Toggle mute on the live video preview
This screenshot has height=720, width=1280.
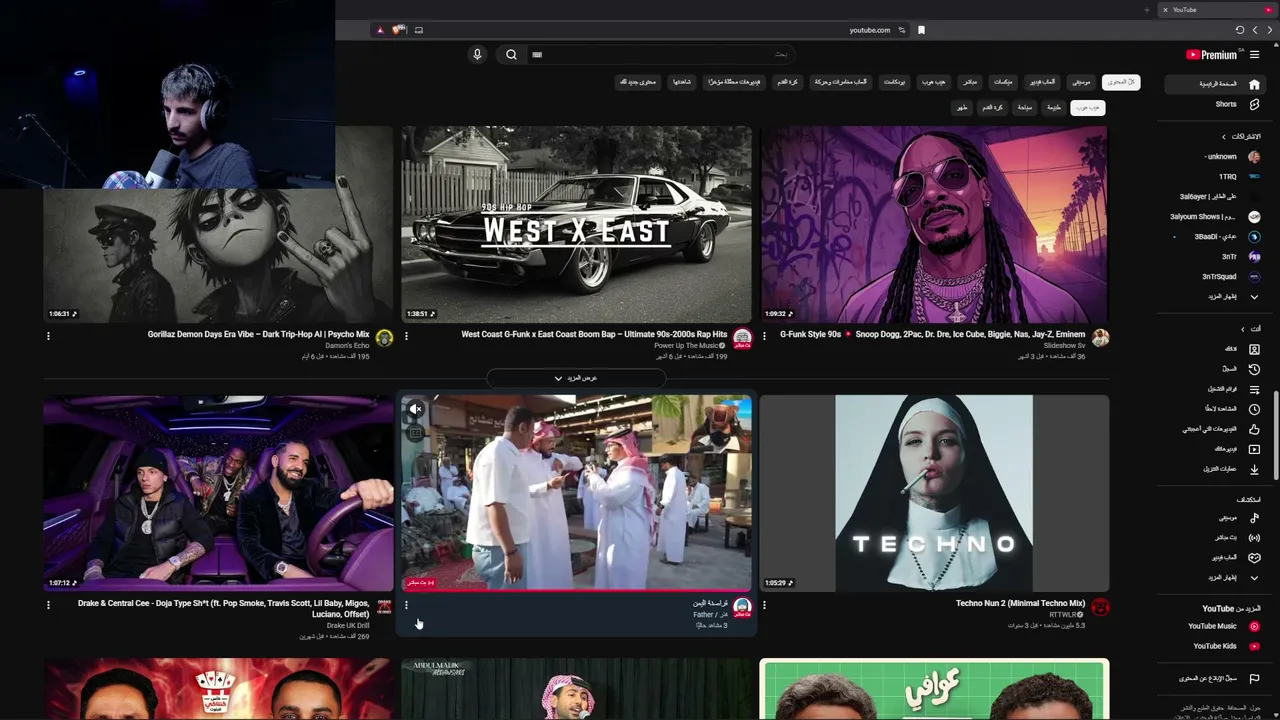[416, 409]
